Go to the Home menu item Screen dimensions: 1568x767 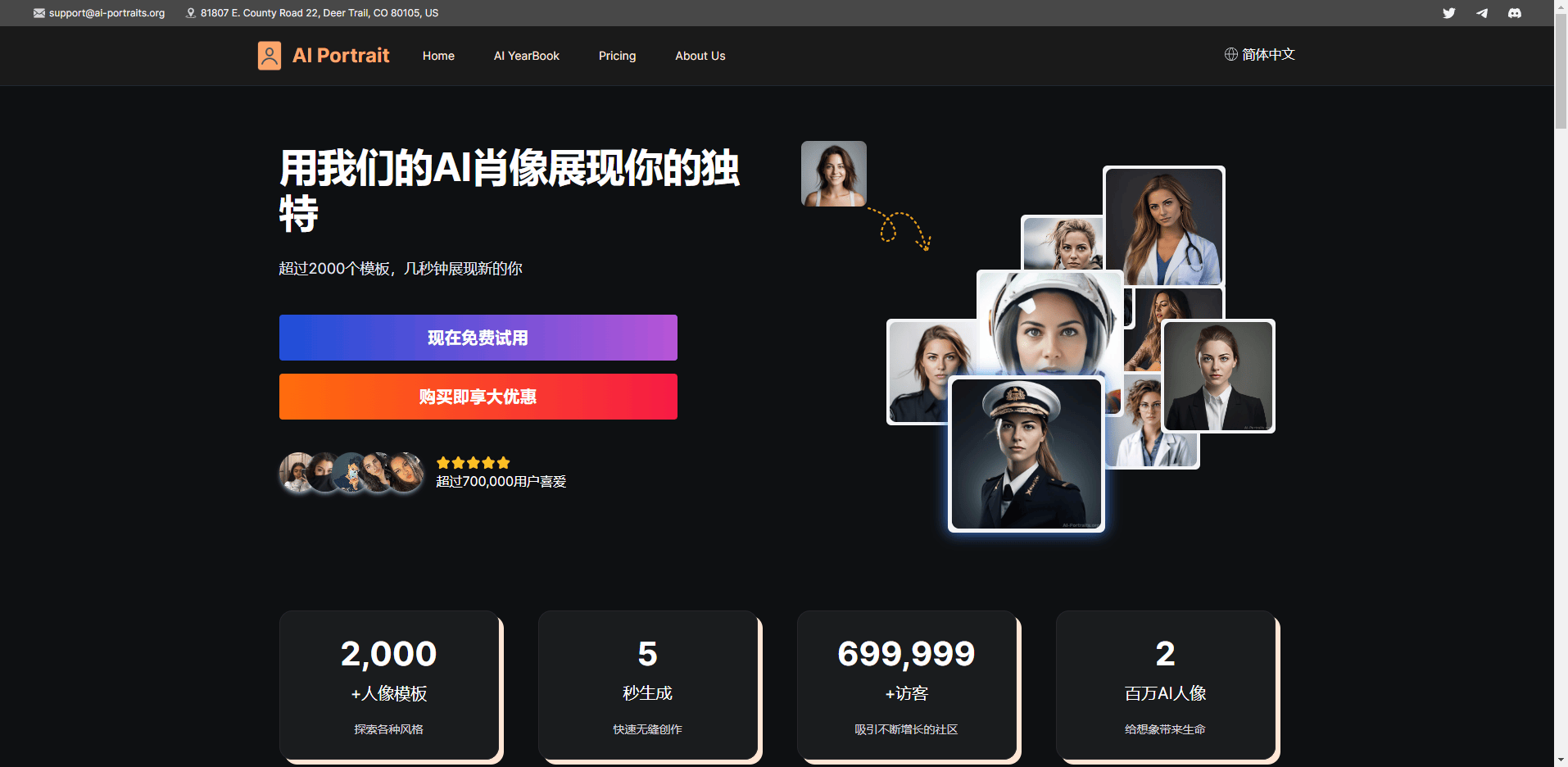(x=438, y=56)
